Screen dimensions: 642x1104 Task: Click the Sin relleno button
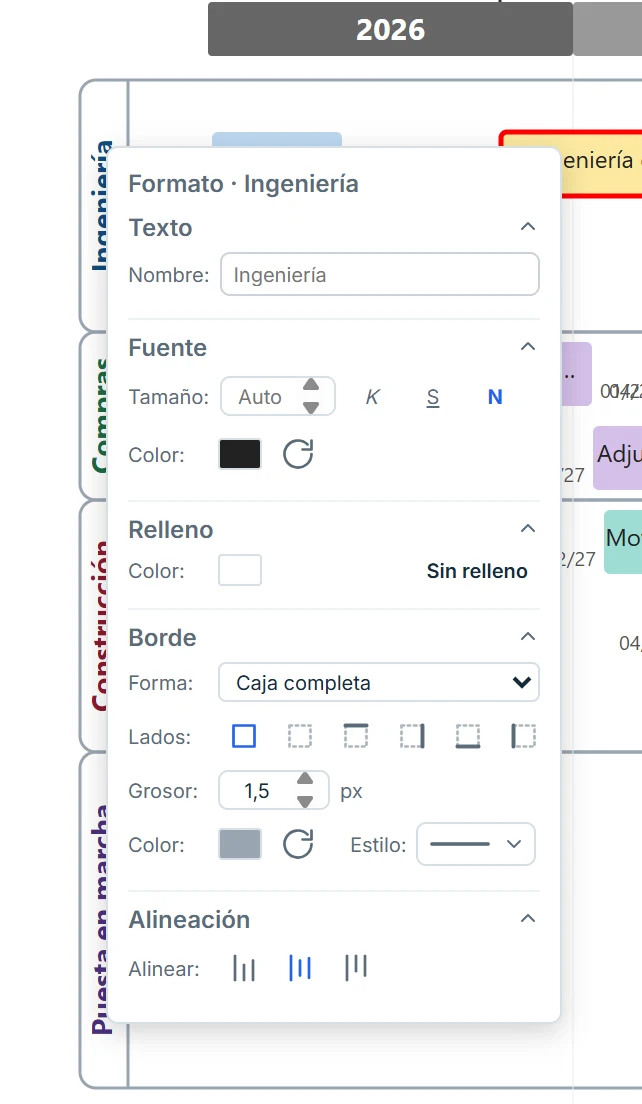pos(477,571)
